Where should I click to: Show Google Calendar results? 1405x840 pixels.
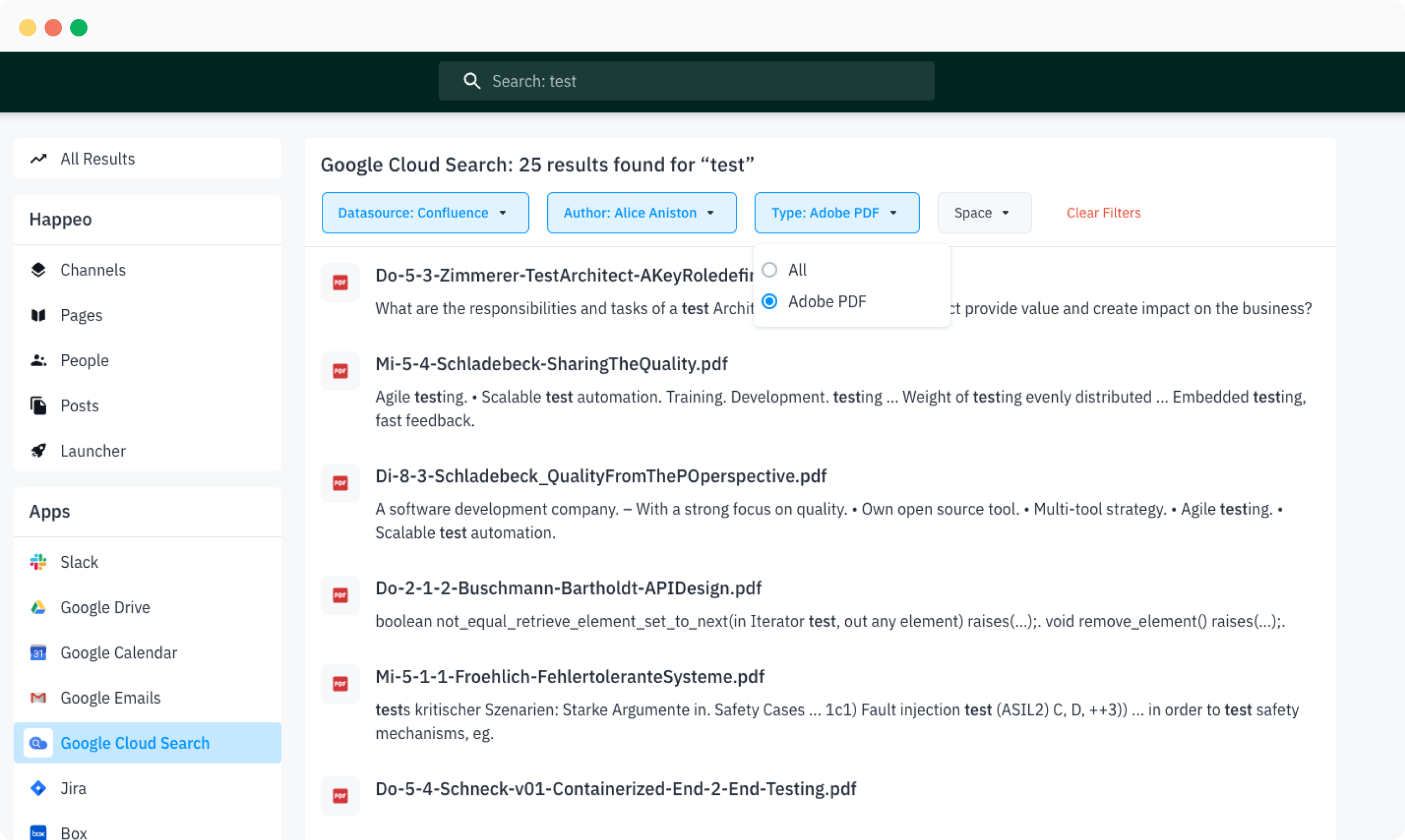point(147,653)
